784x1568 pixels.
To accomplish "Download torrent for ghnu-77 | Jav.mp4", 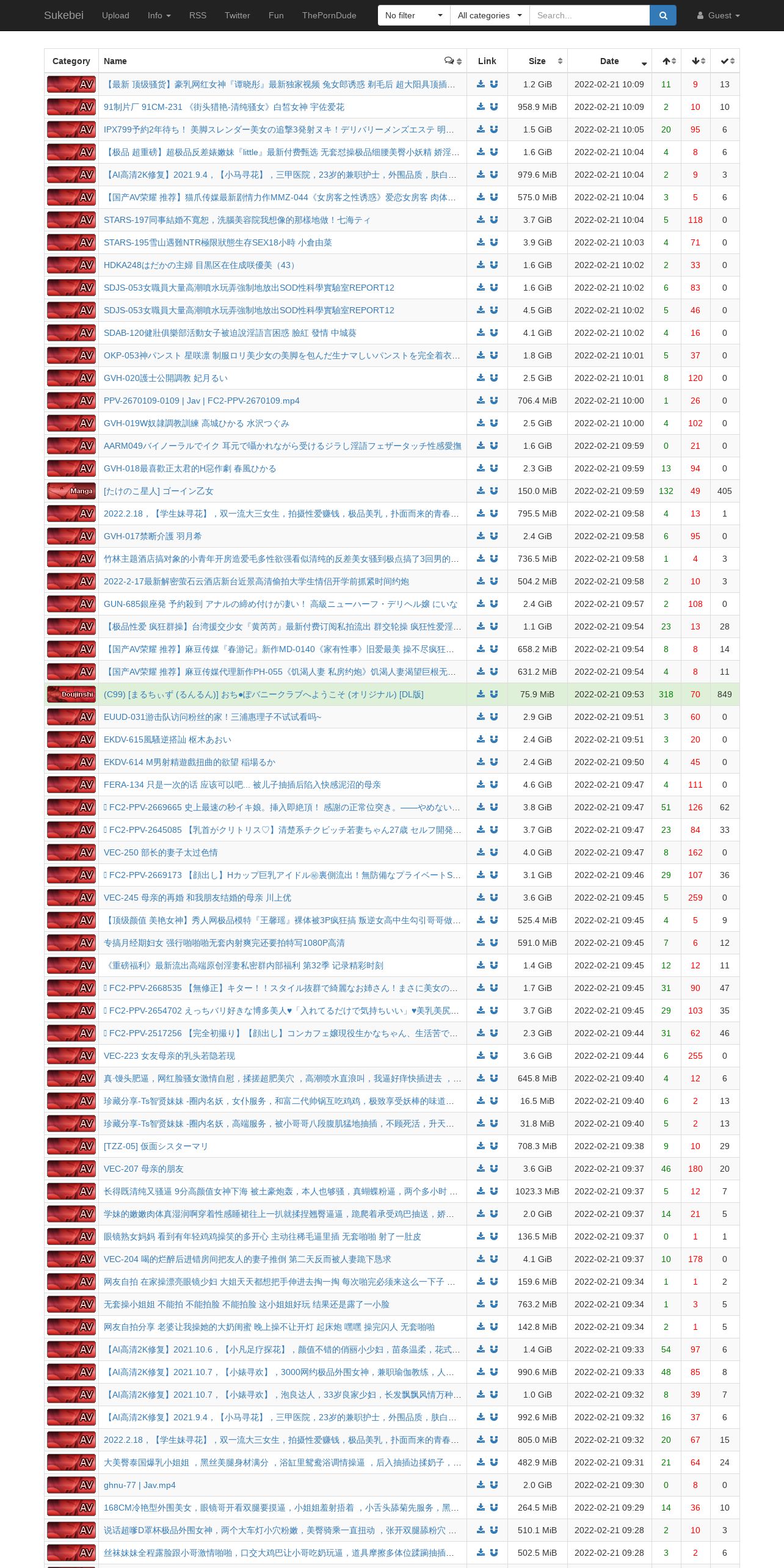I will click(x=481, y=1485).
